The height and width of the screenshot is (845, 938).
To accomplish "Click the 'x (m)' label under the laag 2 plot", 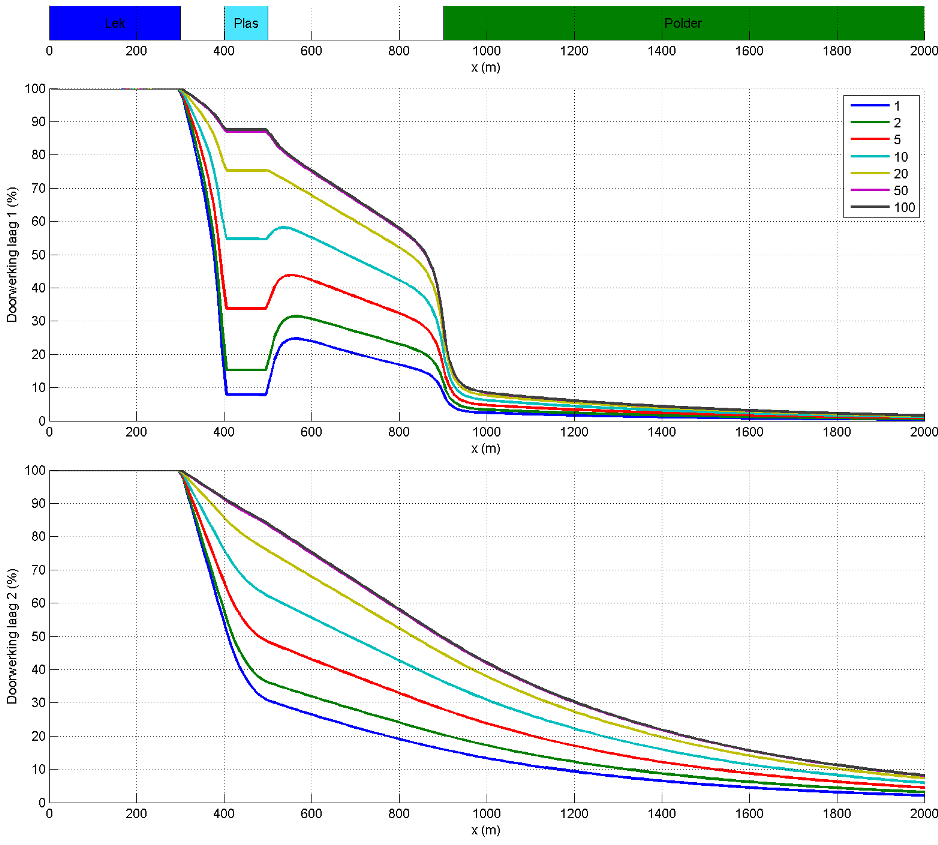I will tap(486, 830).
